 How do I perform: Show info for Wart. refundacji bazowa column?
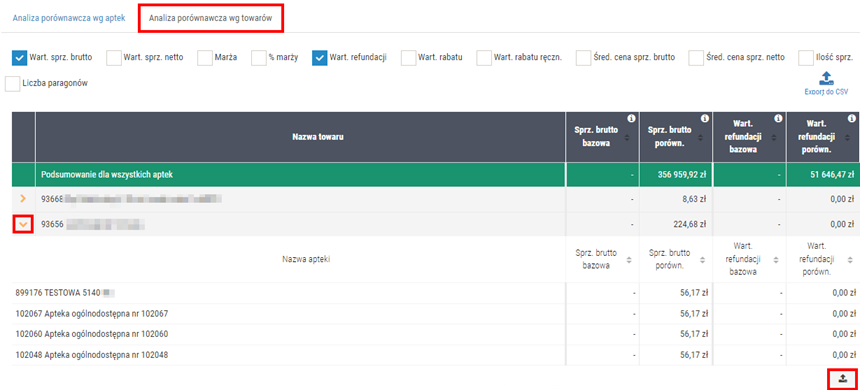coord(778,118)
